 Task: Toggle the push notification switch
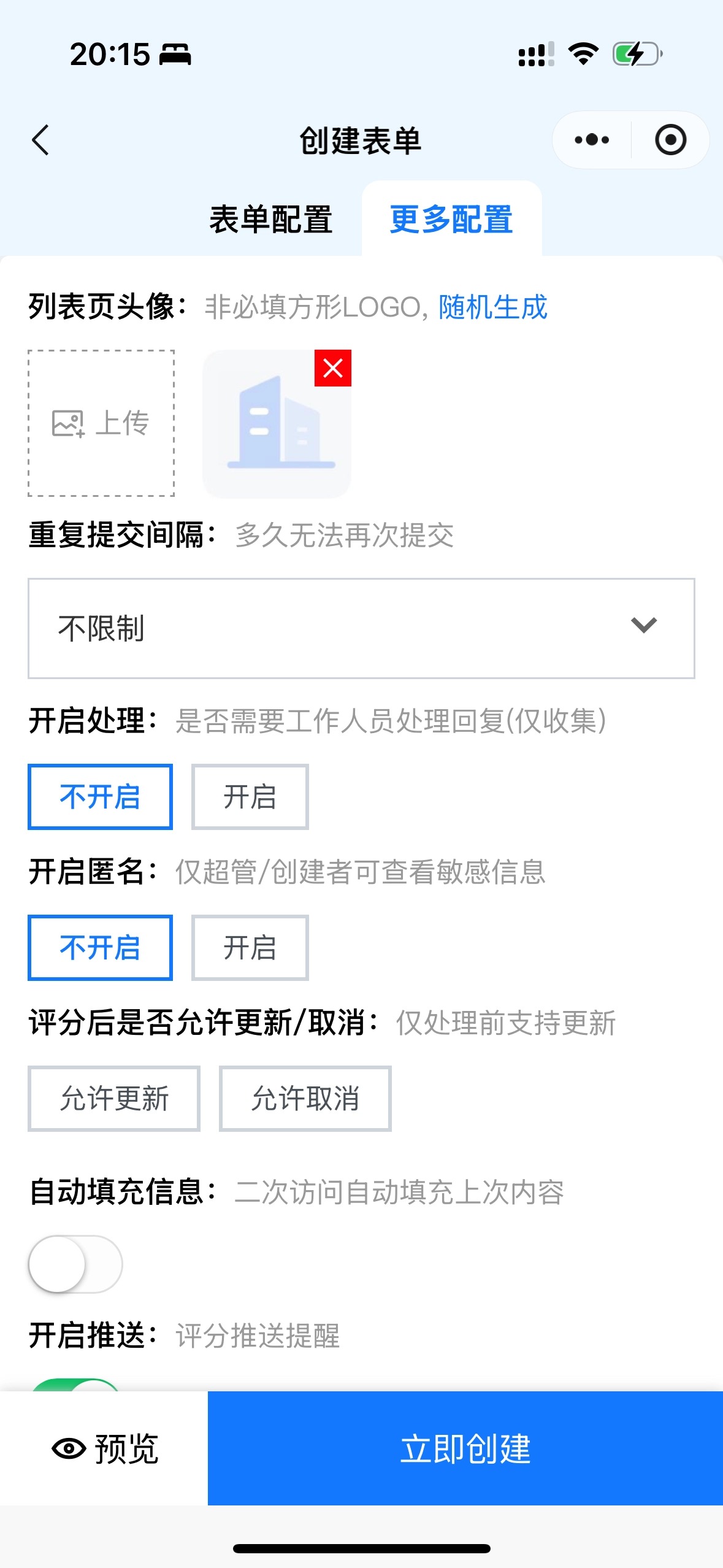(75, 1384)
